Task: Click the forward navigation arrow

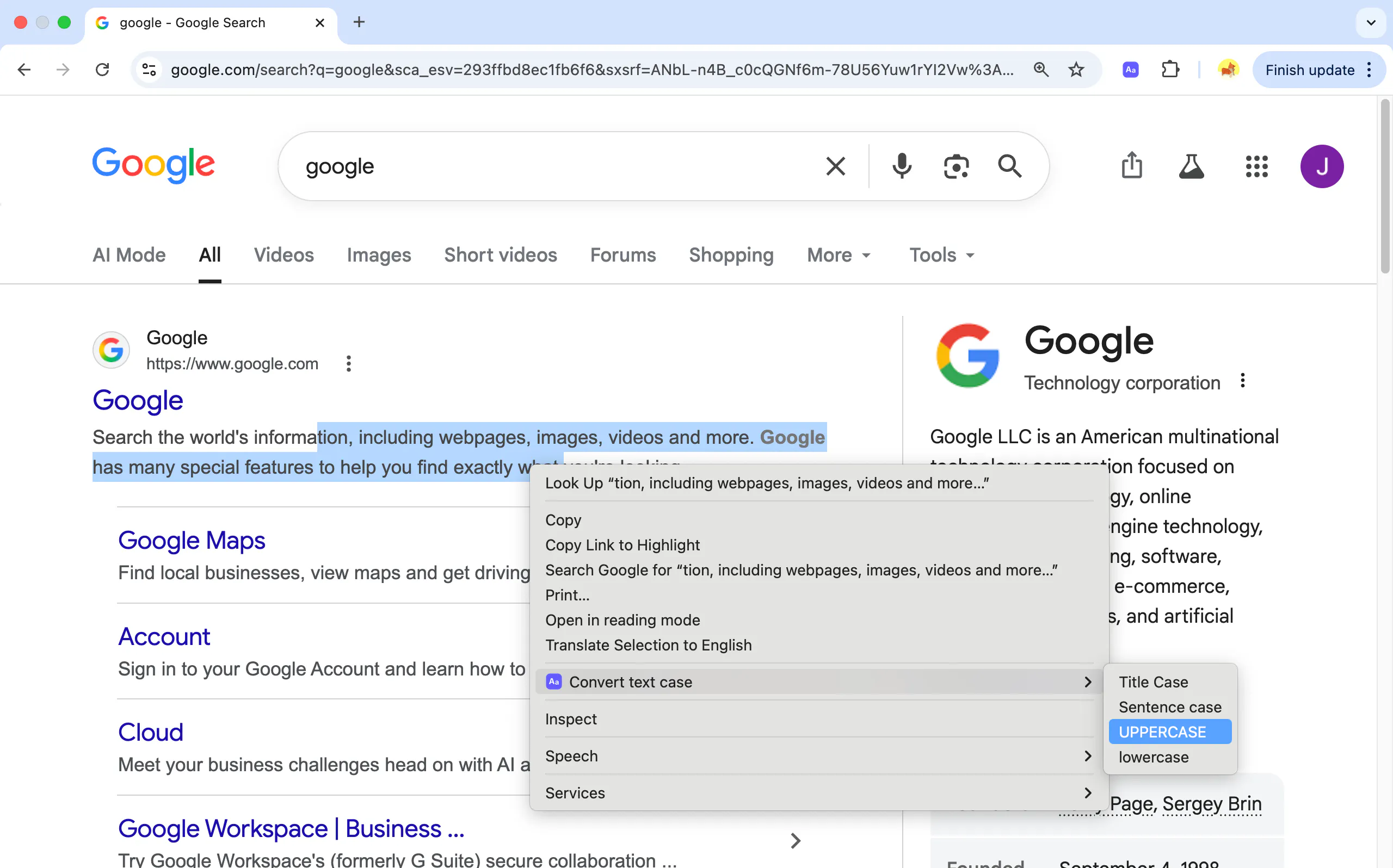Action: pyautogui.click(x=63, y=70)
